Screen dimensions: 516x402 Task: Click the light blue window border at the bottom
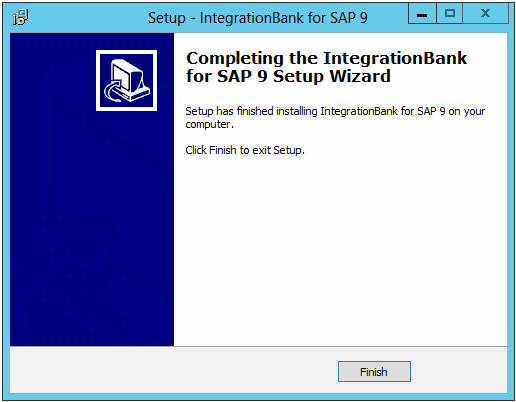click(258, 397)
